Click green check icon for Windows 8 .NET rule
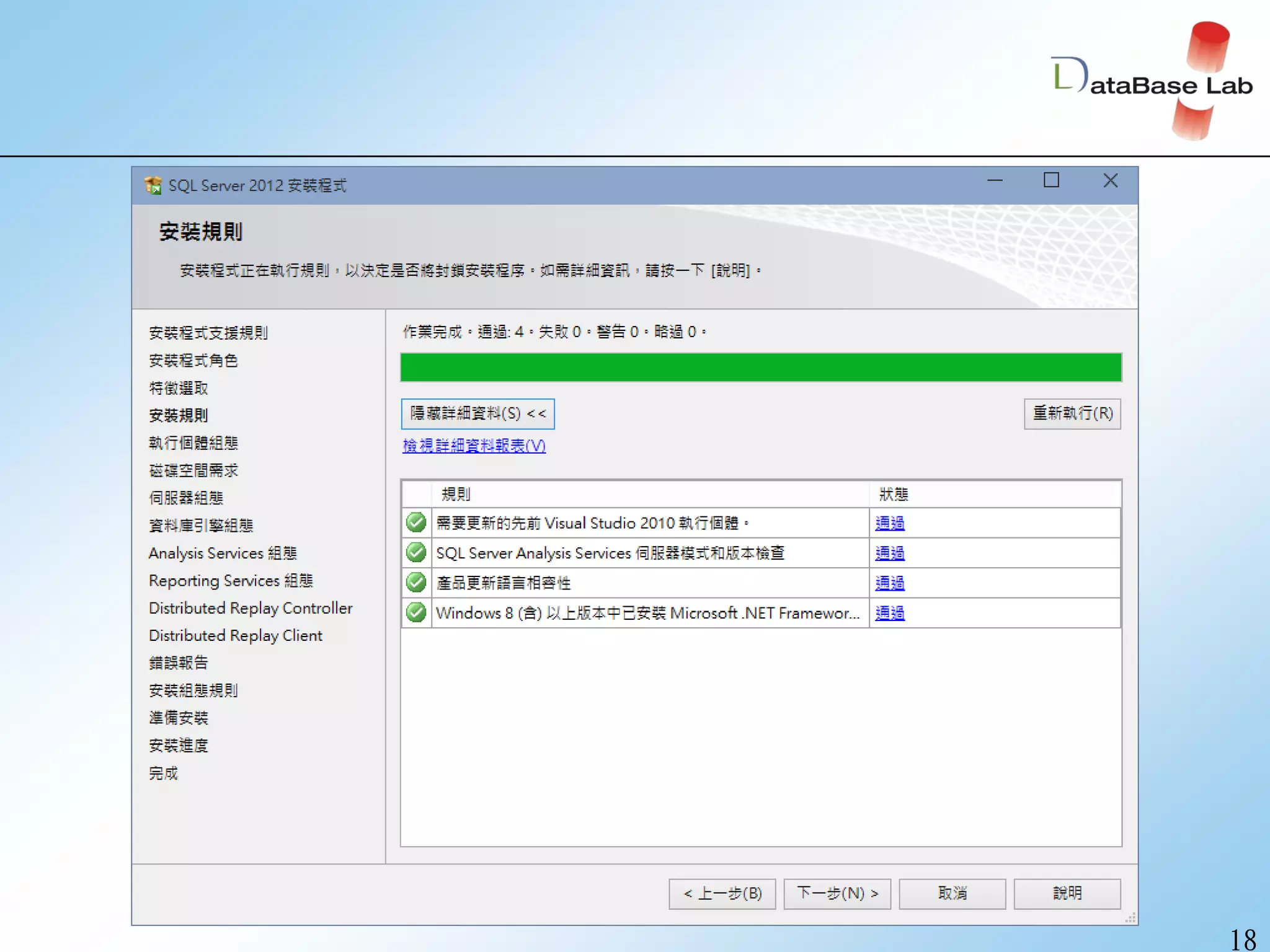This screenshot has height=952, width=1270. tap(416, 612)
